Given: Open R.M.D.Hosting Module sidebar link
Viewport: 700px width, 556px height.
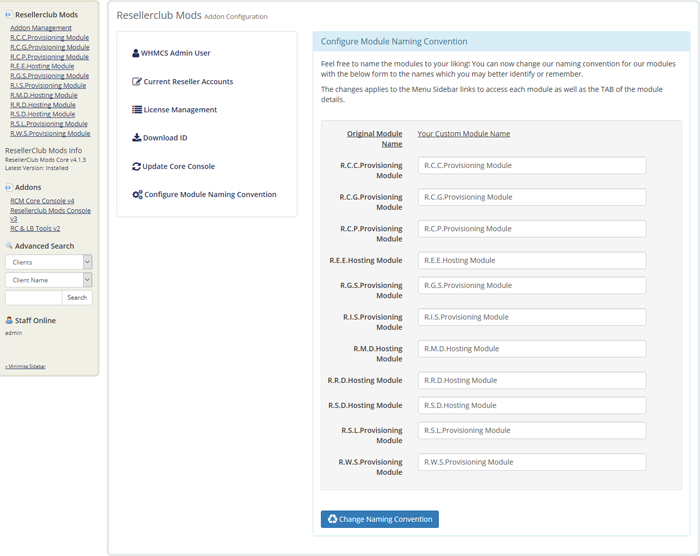Looking at the screenshot, I should tap(44, 95).
